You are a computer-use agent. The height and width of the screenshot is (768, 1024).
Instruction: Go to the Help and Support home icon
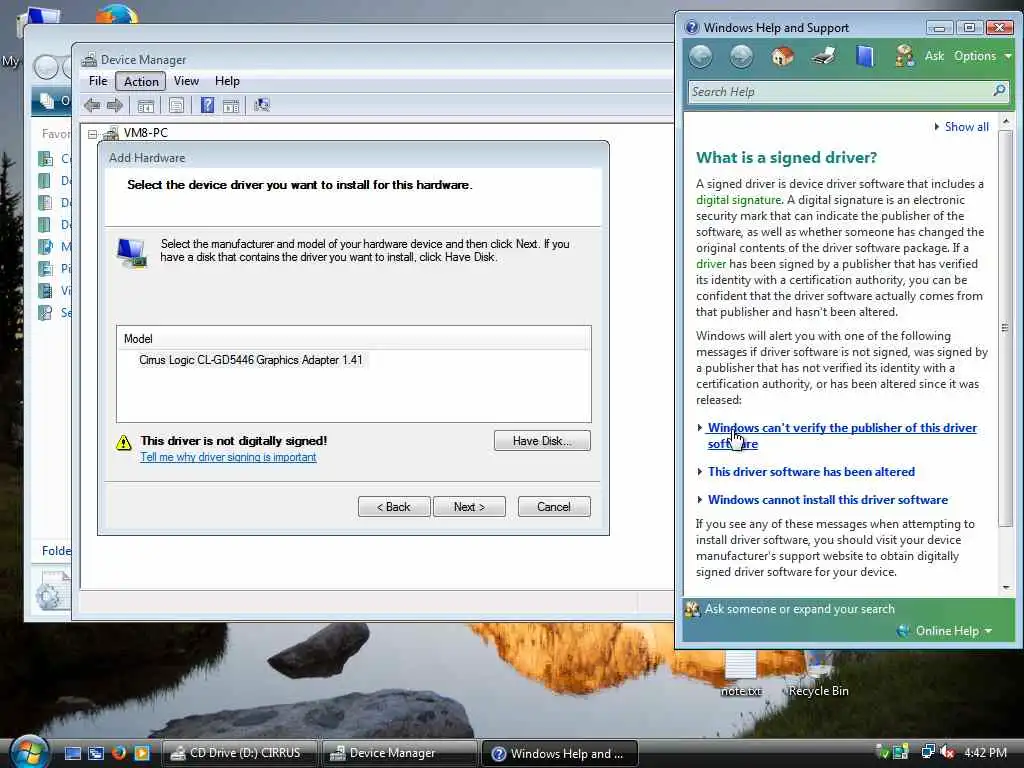tap(782, 57)
